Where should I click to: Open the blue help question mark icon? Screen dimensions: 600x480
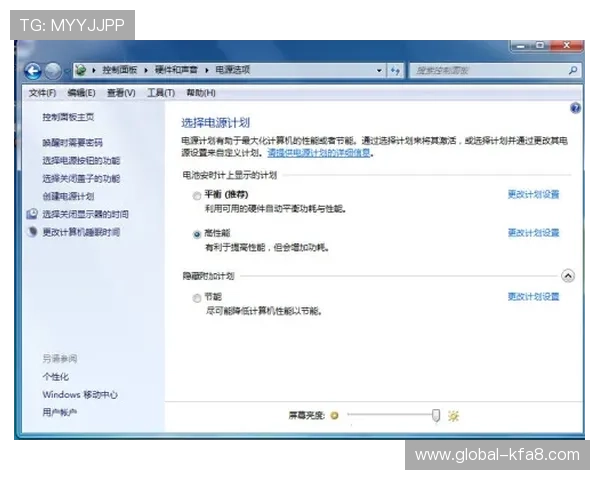(x=575, y=108)
